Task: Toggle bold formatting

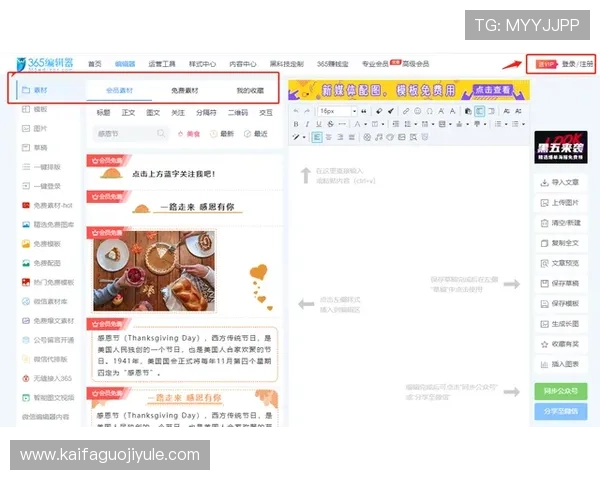Action: [296, 124]
